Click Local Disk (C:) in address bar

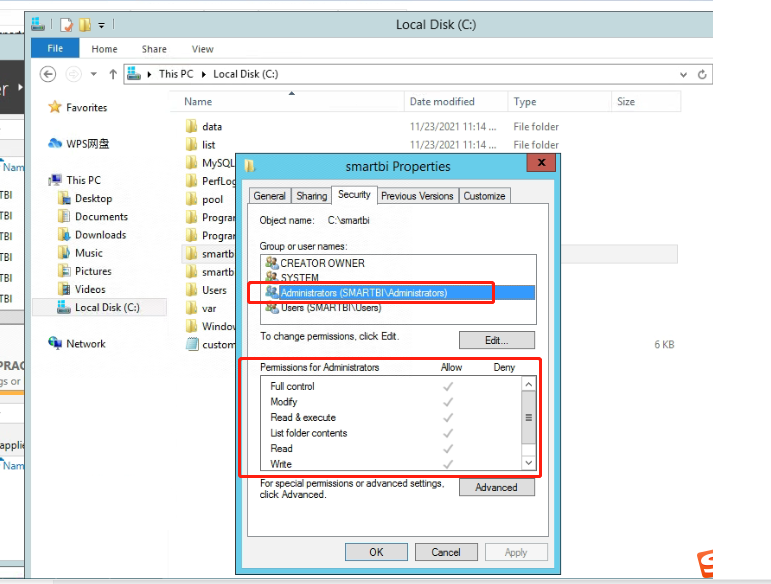pos(245,74)
